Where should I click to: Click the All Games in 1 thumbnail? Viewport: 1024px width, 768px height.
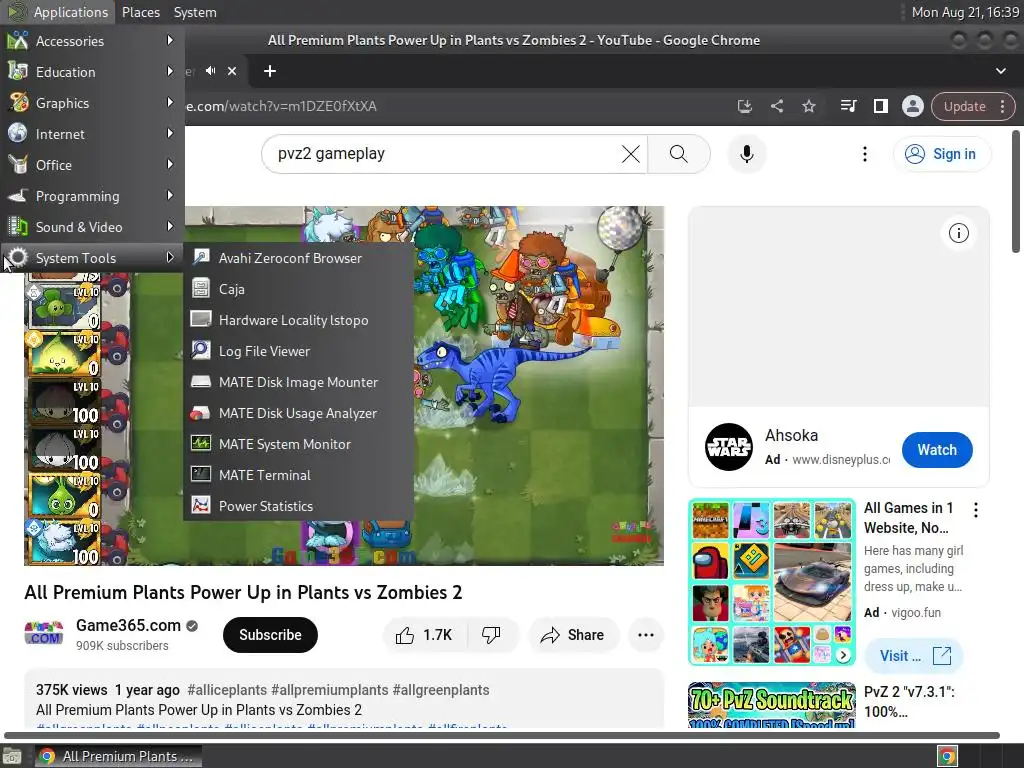click(772, 582)
